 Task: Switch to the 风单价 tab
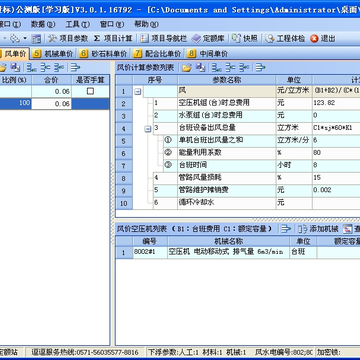[14, 54]
